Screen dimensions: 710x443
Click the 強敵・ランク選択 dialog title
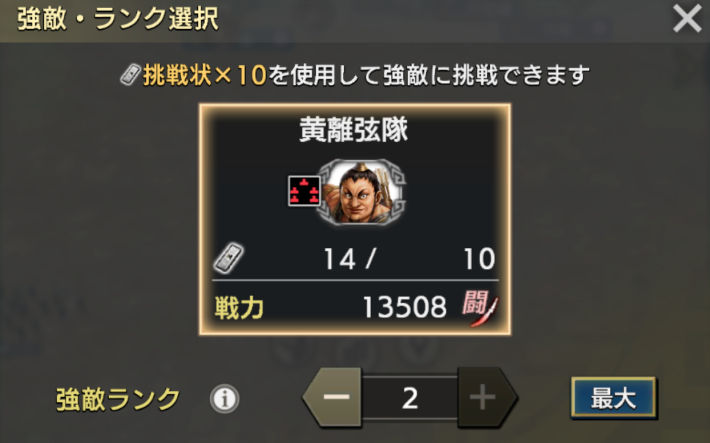[118, 19]
